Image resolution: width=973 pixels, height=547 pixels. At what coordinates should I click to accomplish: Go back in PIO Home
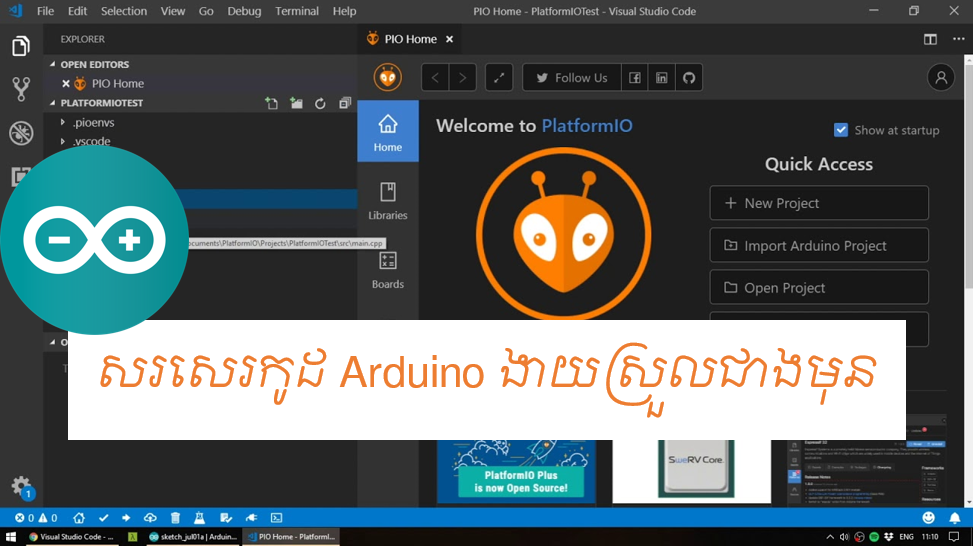435,78
